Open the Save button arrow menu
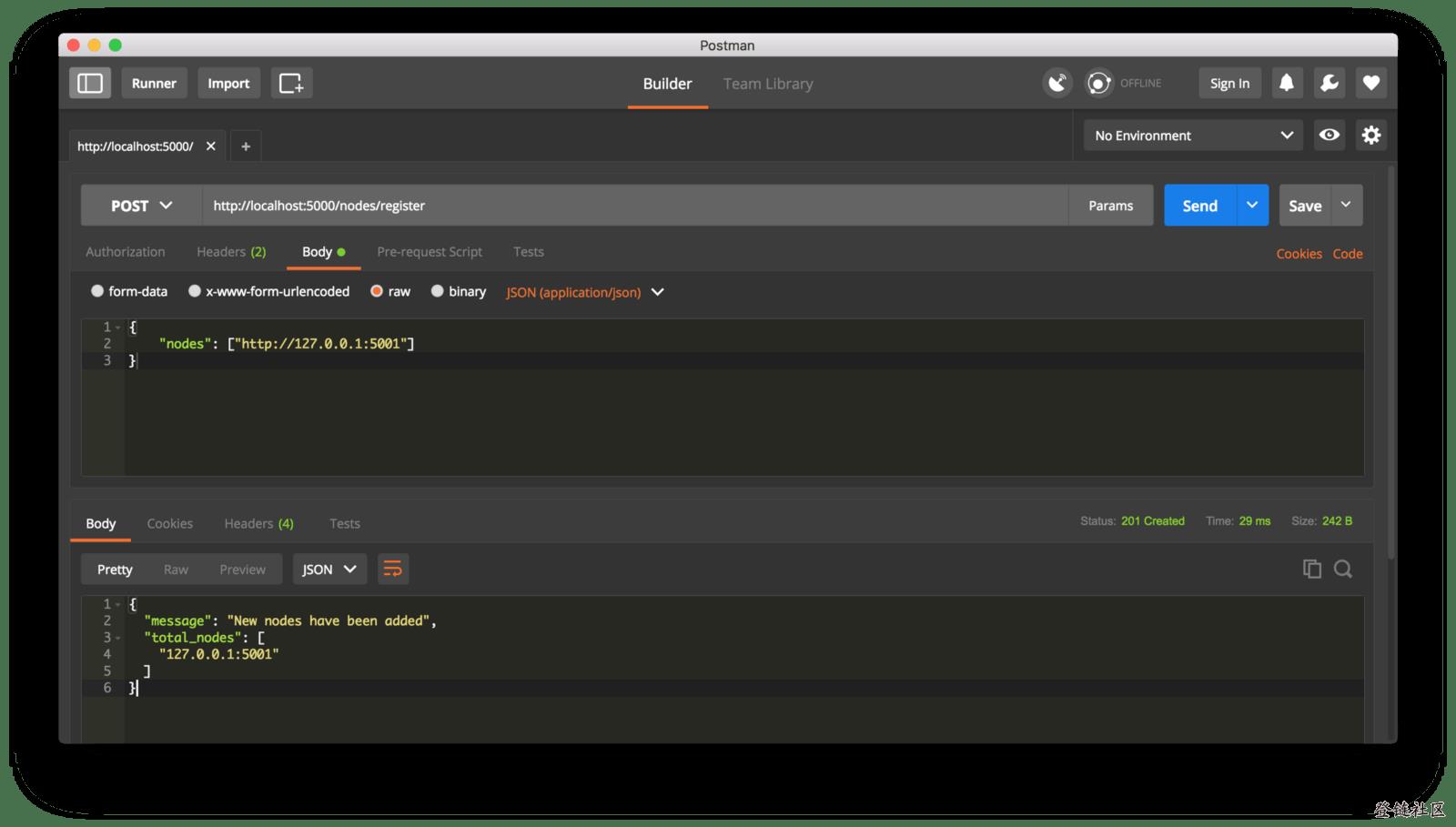This screenshot has height=827, width=1456. click(1346, 206)
